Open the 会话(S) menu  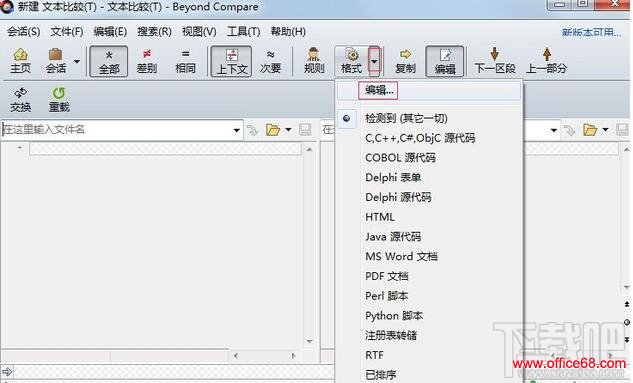point(23,31)
